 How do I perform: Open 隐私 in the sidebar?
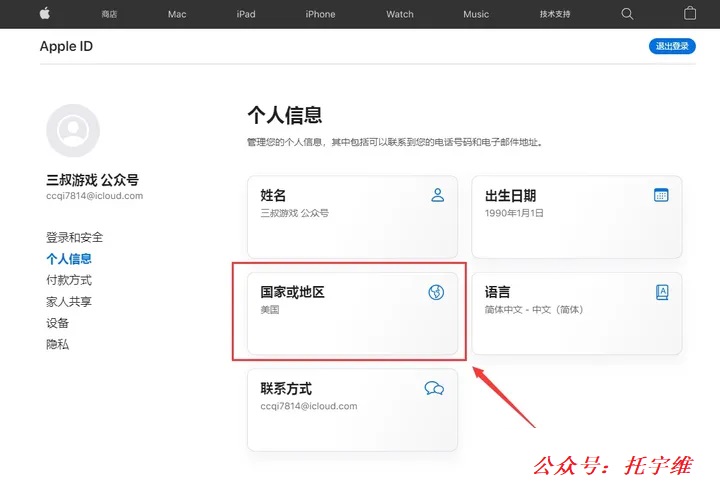tap(57, 344)
